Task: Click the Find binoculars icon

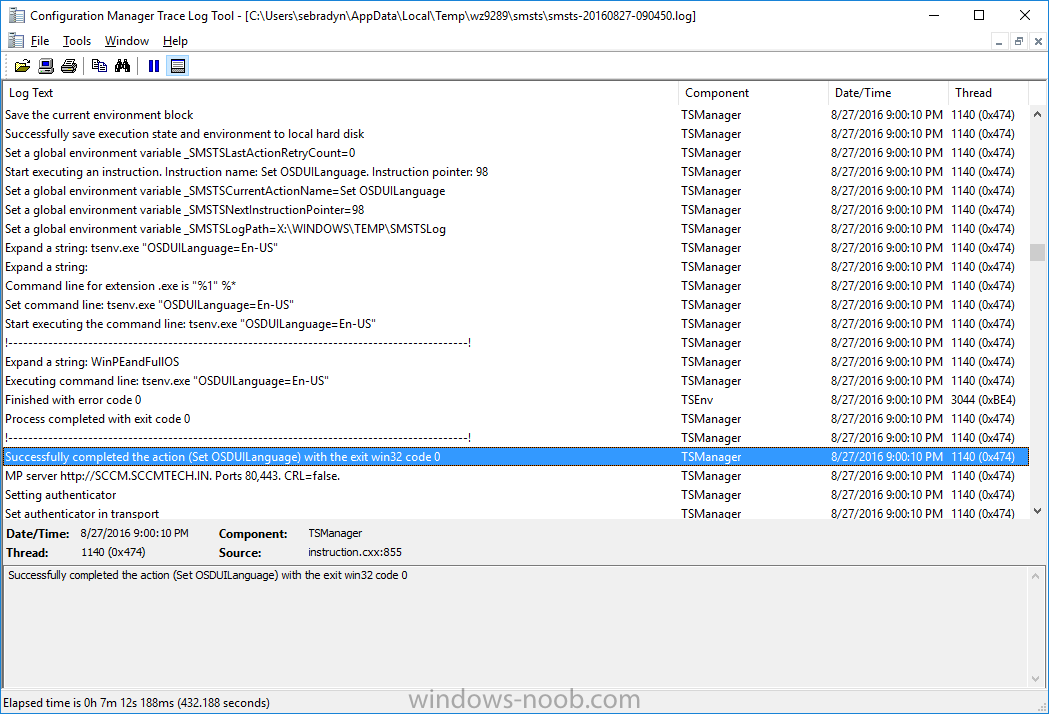Action: tap(122, 66)
